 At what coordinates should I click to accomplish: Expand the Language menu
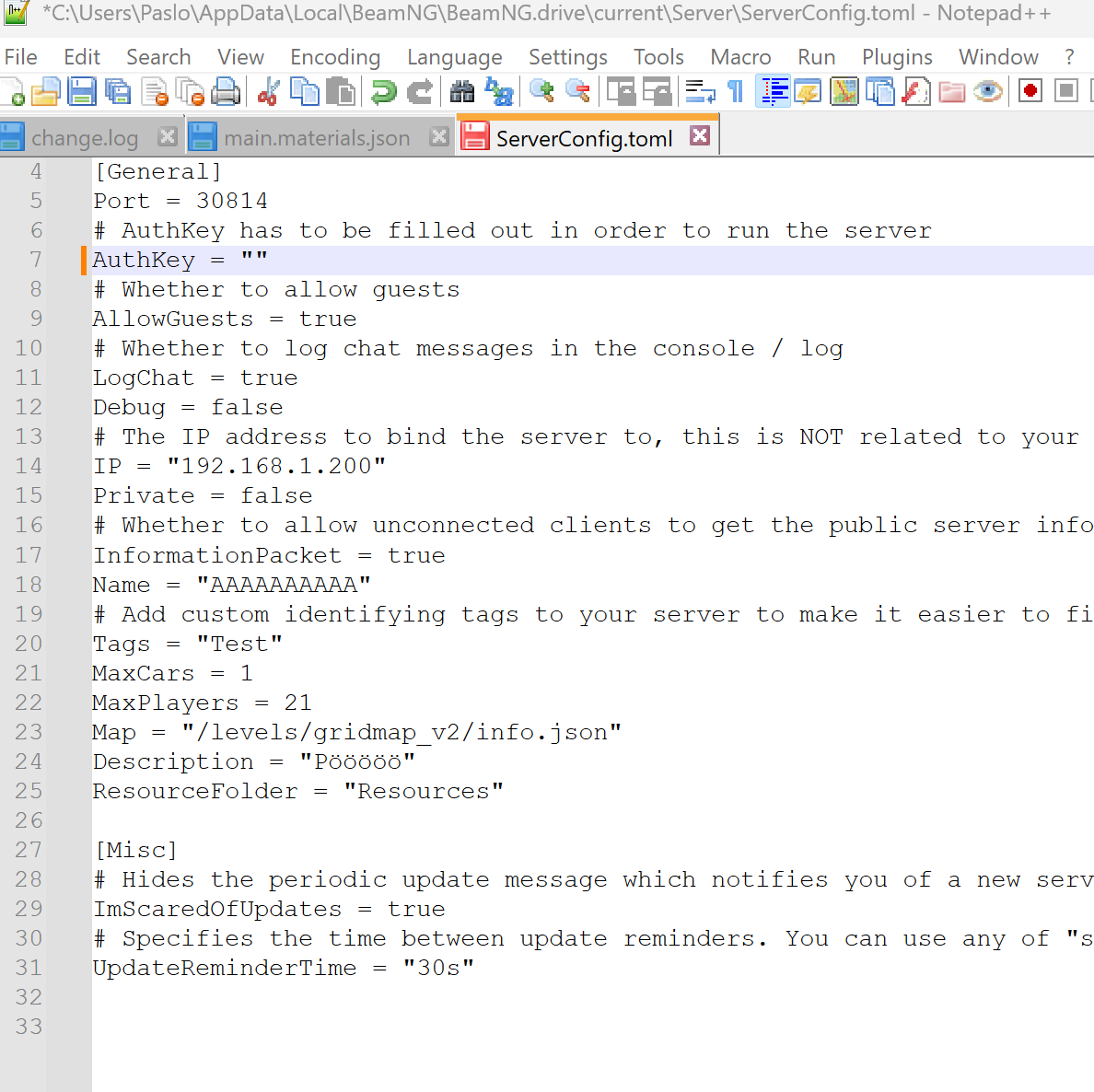(x=454, y=57)
